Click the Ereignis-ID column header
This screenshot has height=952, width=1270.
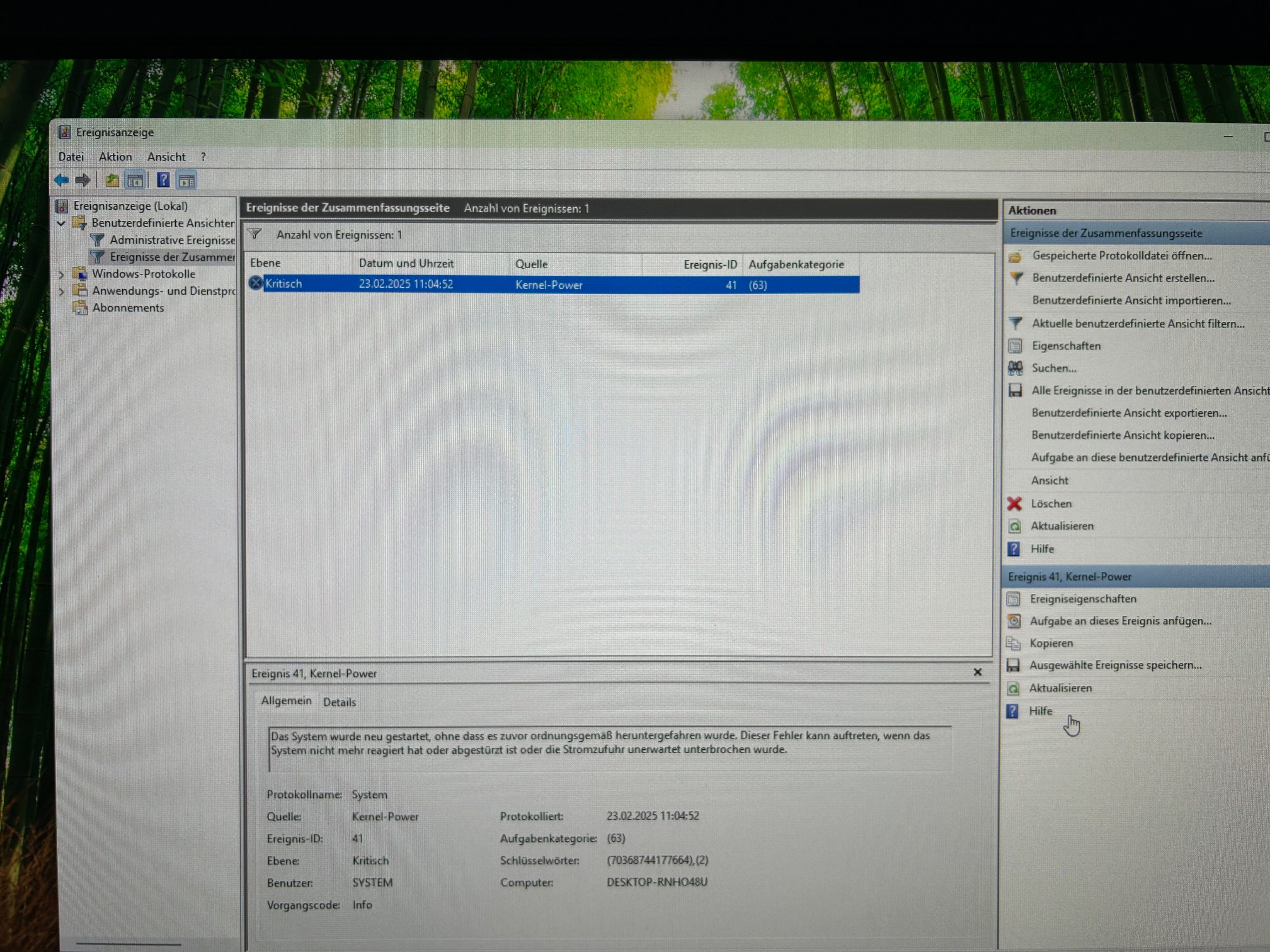[x=710, y=264]
